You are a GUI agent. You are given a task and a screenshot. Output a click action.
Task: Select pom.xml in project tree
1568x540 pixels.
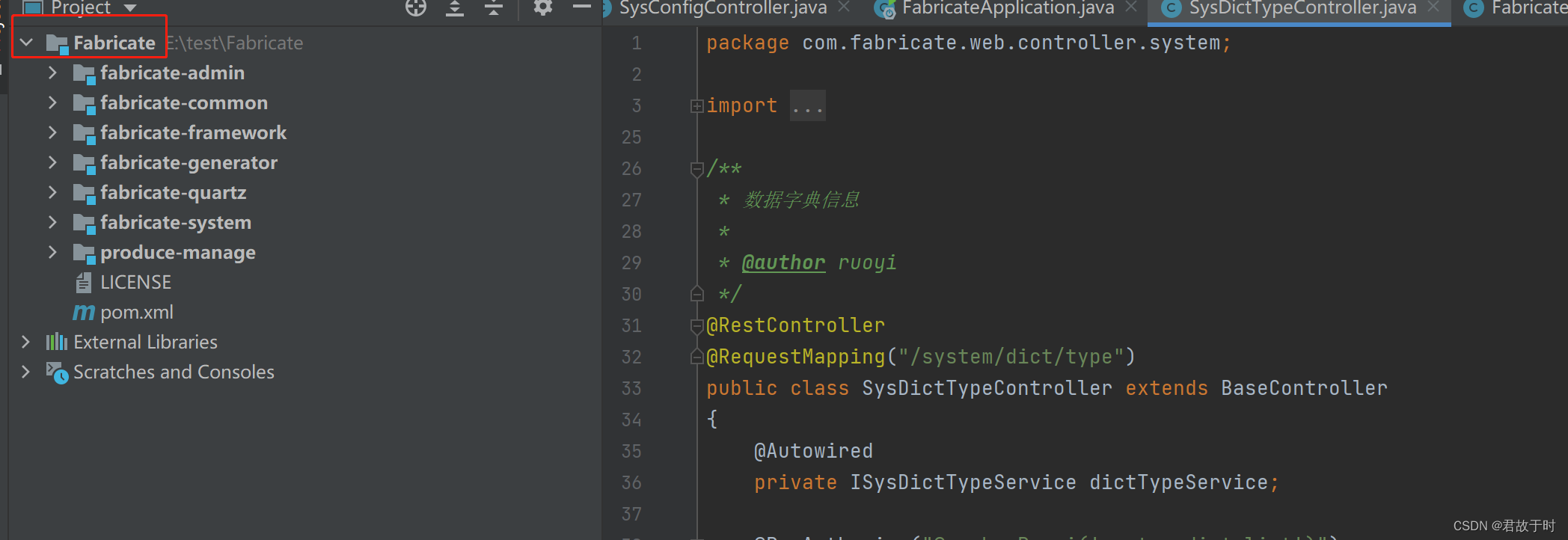click(x=137, y=312)
